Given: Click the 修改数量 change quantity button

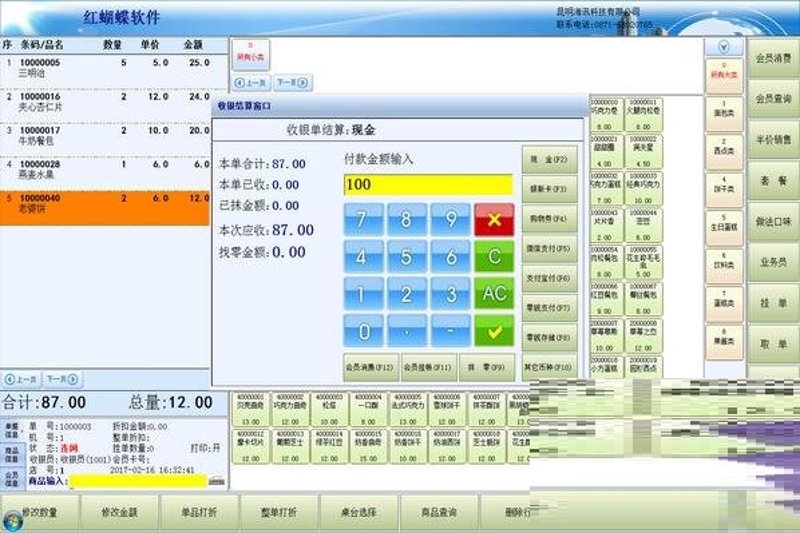Looking at the screenshot, I should (x=40, y=512).
